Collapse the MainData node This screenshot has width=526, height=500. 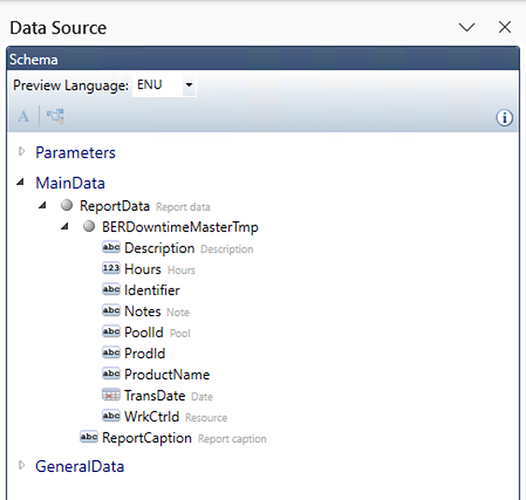pos(21,183)
